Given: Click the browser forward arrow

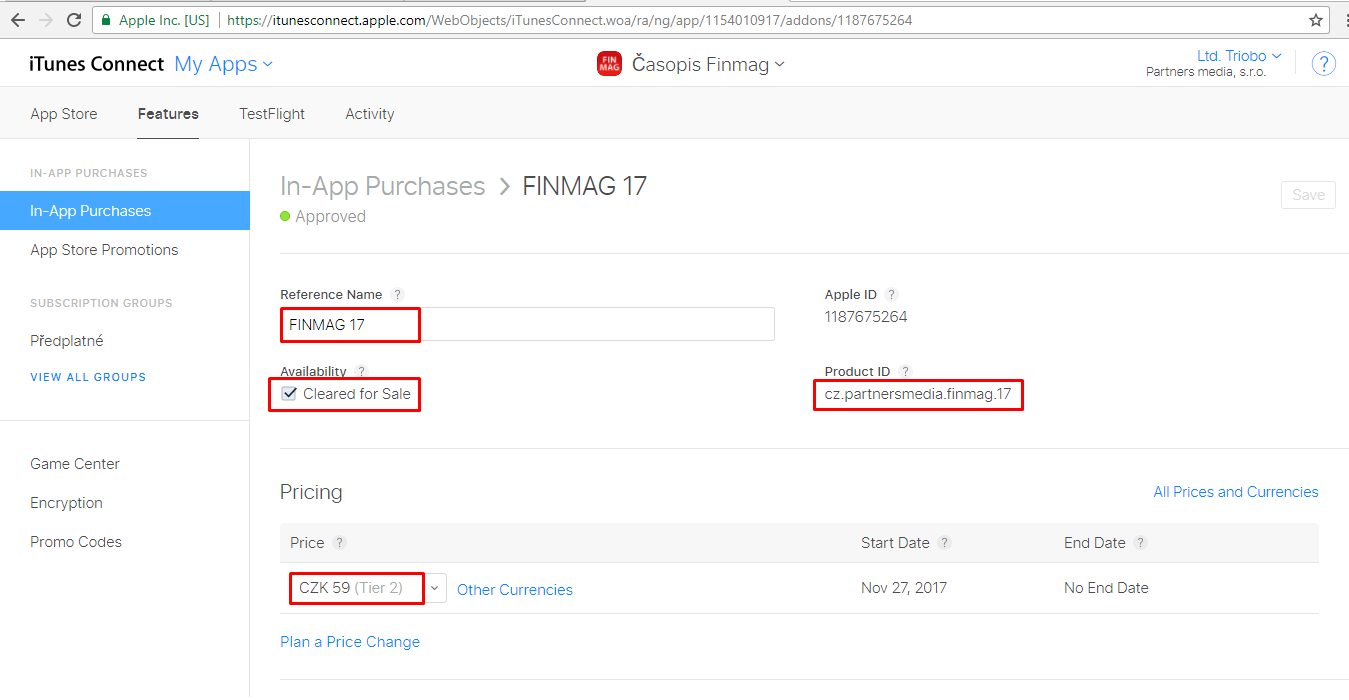Looking at the screenshot, I should tap(46, 20).
